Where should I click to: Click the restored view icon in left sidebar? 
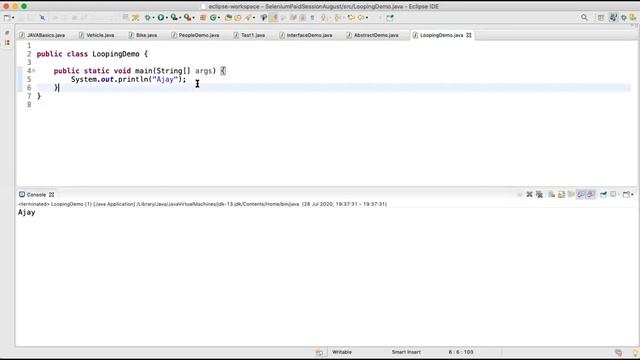7,33
